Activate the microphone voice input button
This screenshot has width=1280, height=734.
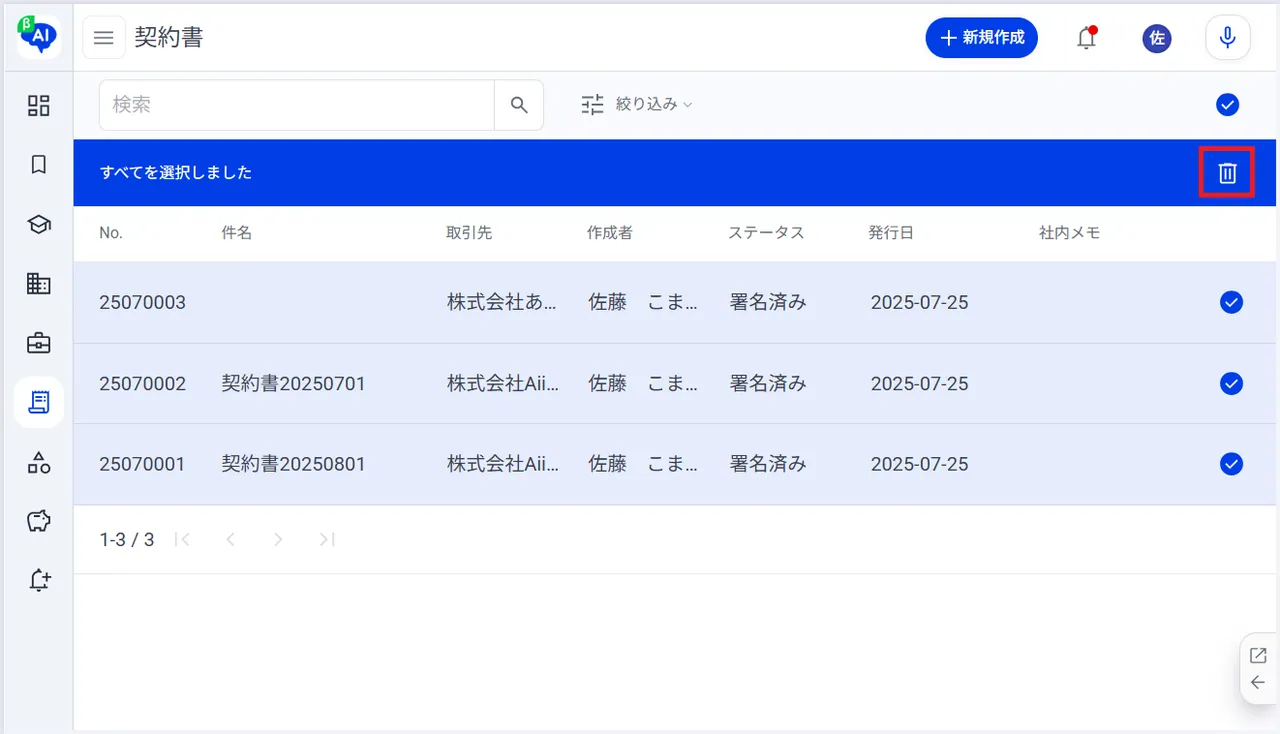pyautogui.click(x=1228, y=38)
